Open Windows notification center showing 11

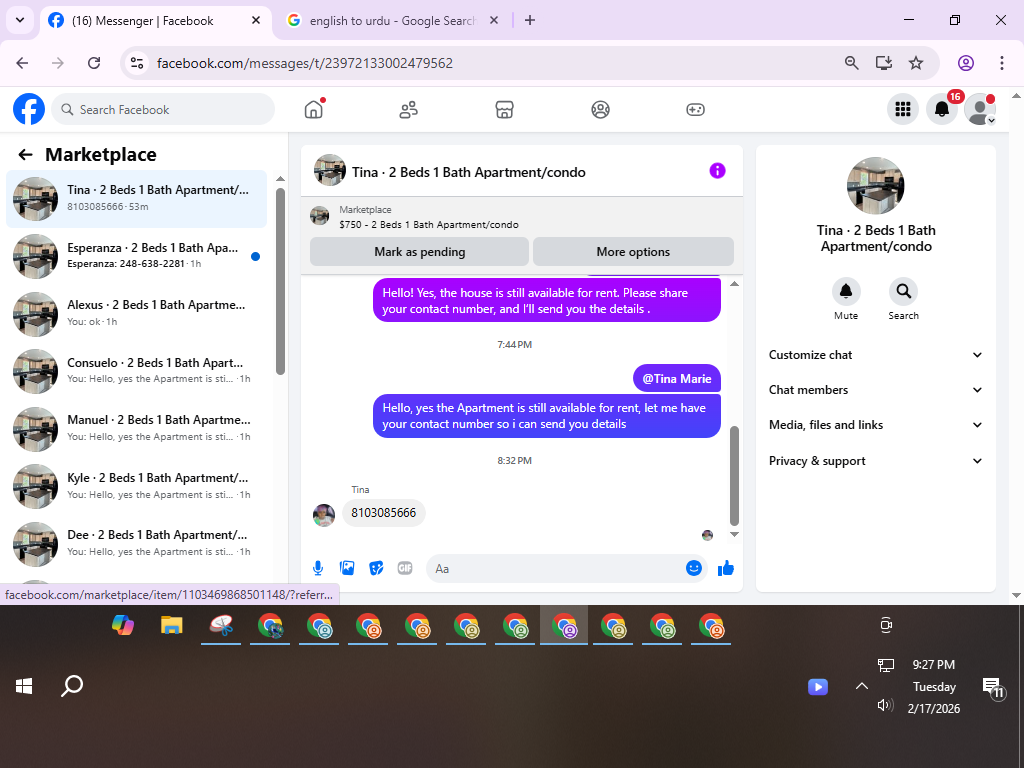point(993,687)
